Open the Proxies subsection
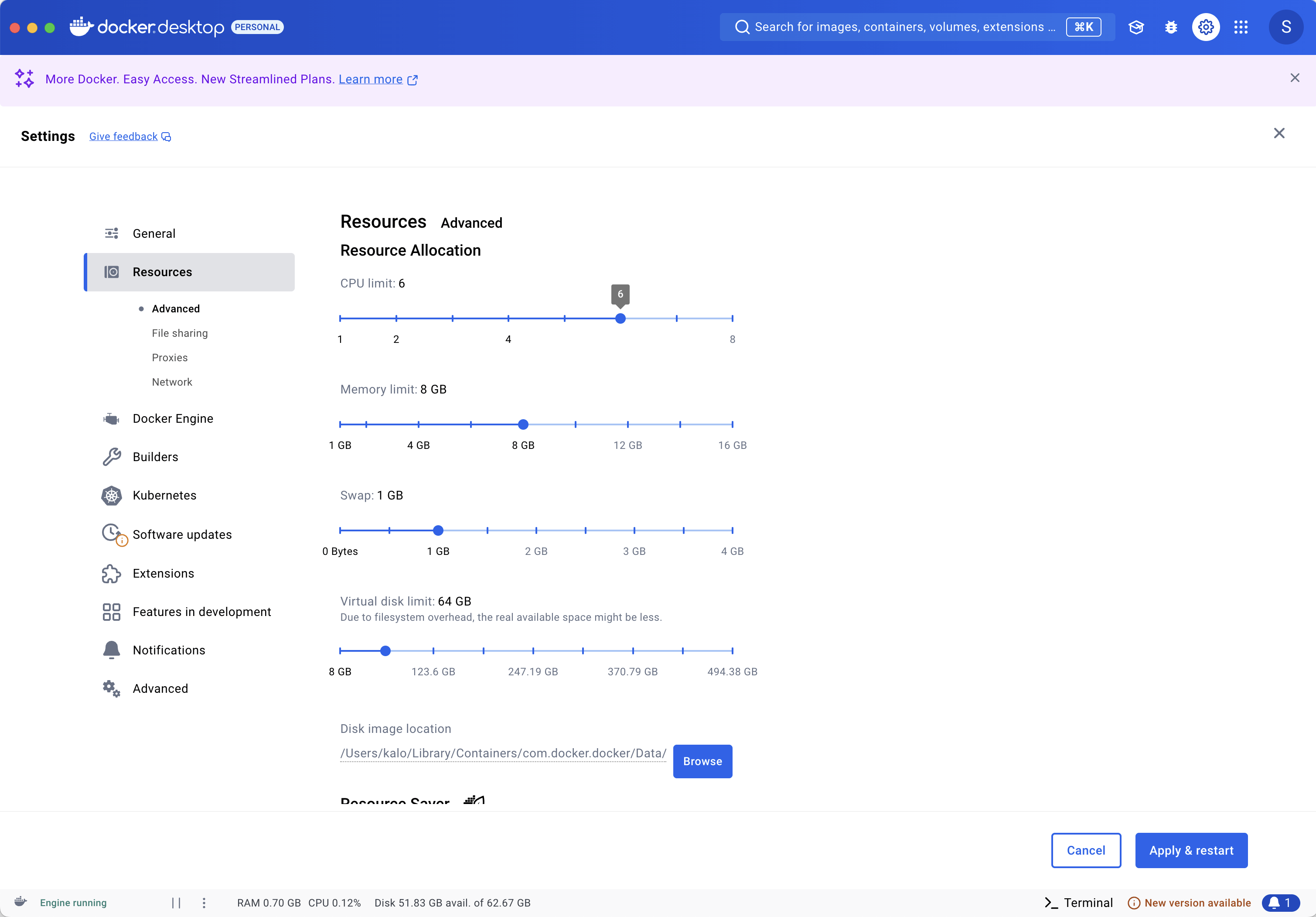Screen dimensions: 1316x917 click(170, 358)
